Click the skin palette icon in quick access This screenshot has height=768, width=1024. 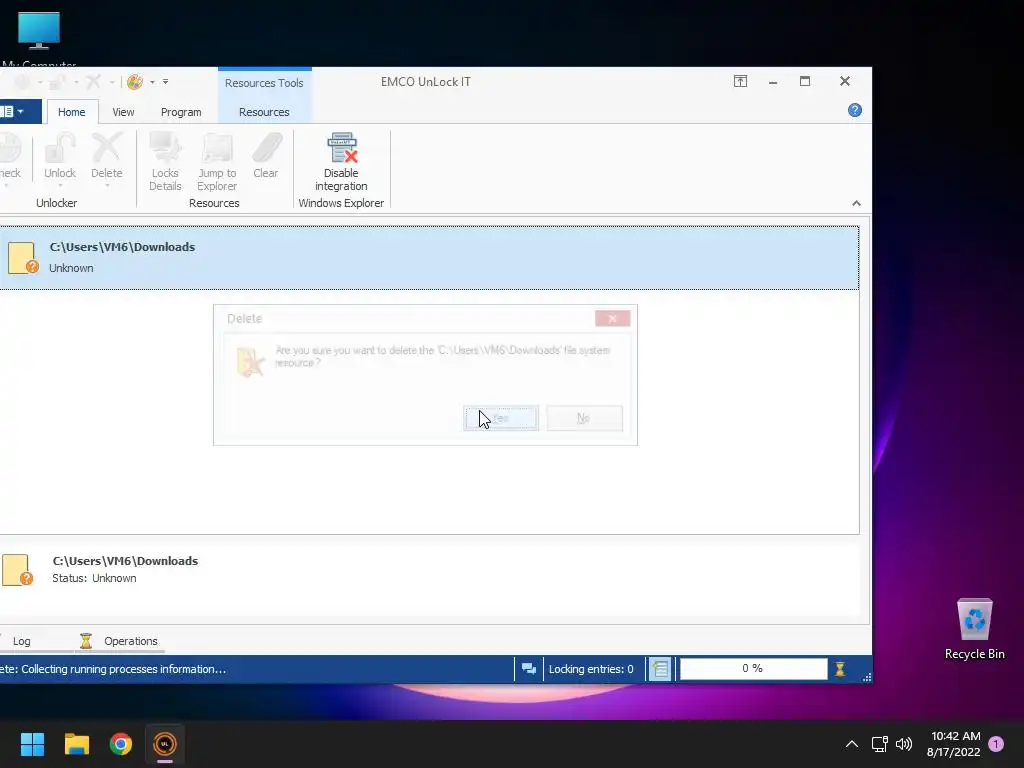pyautogui.click(x=135, y=82)
